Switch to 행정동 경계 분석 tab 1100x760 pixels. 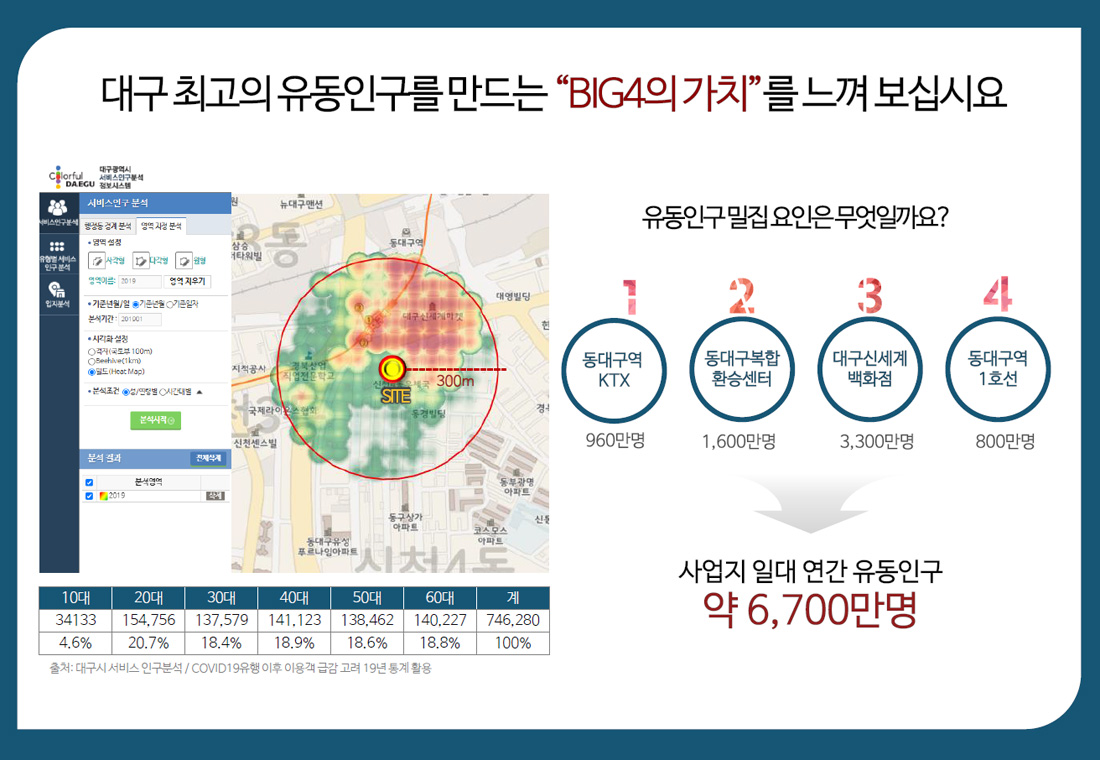point(108,226)
